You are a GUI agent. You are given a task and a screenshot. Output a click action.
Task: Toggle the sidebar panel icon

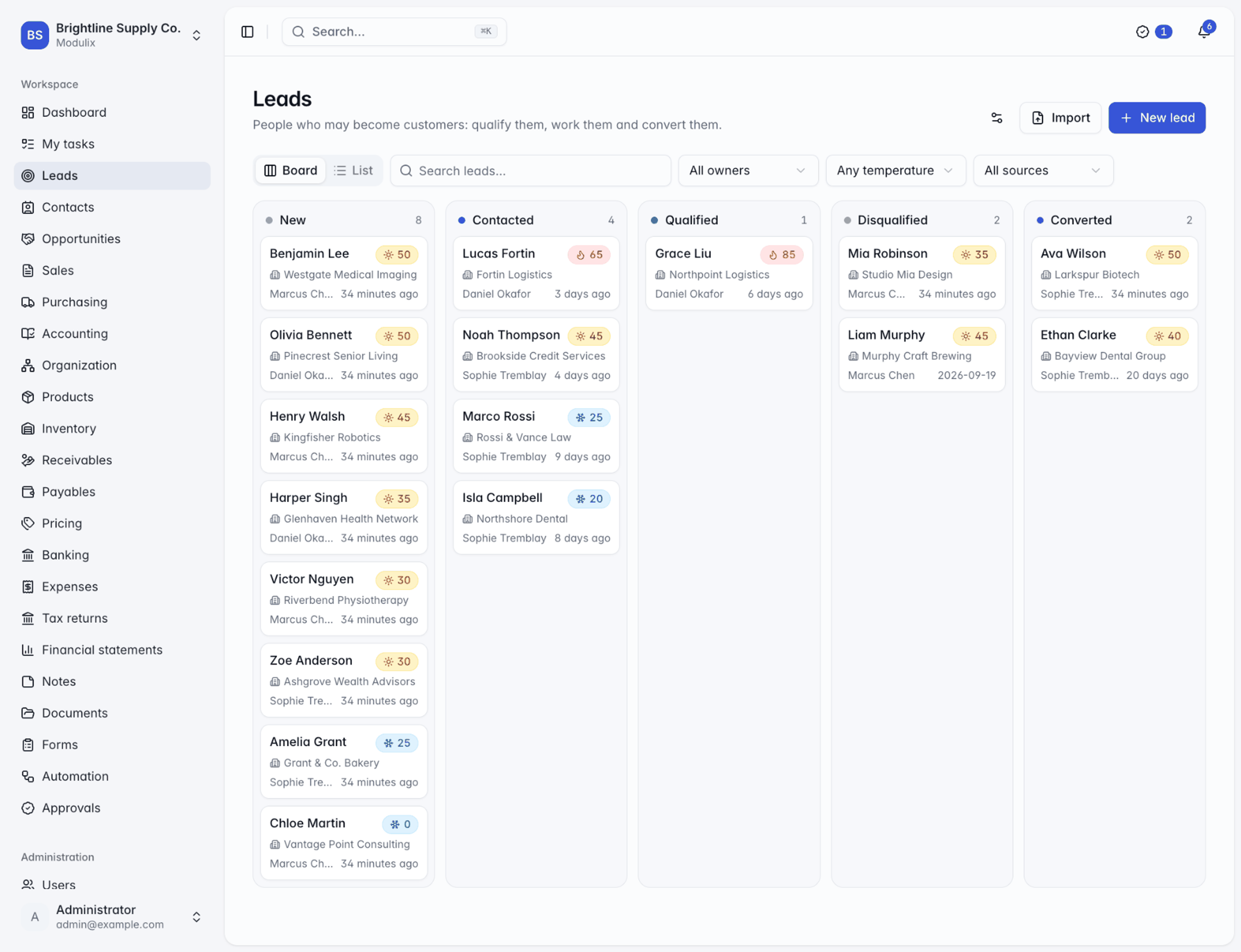point(247,32)
